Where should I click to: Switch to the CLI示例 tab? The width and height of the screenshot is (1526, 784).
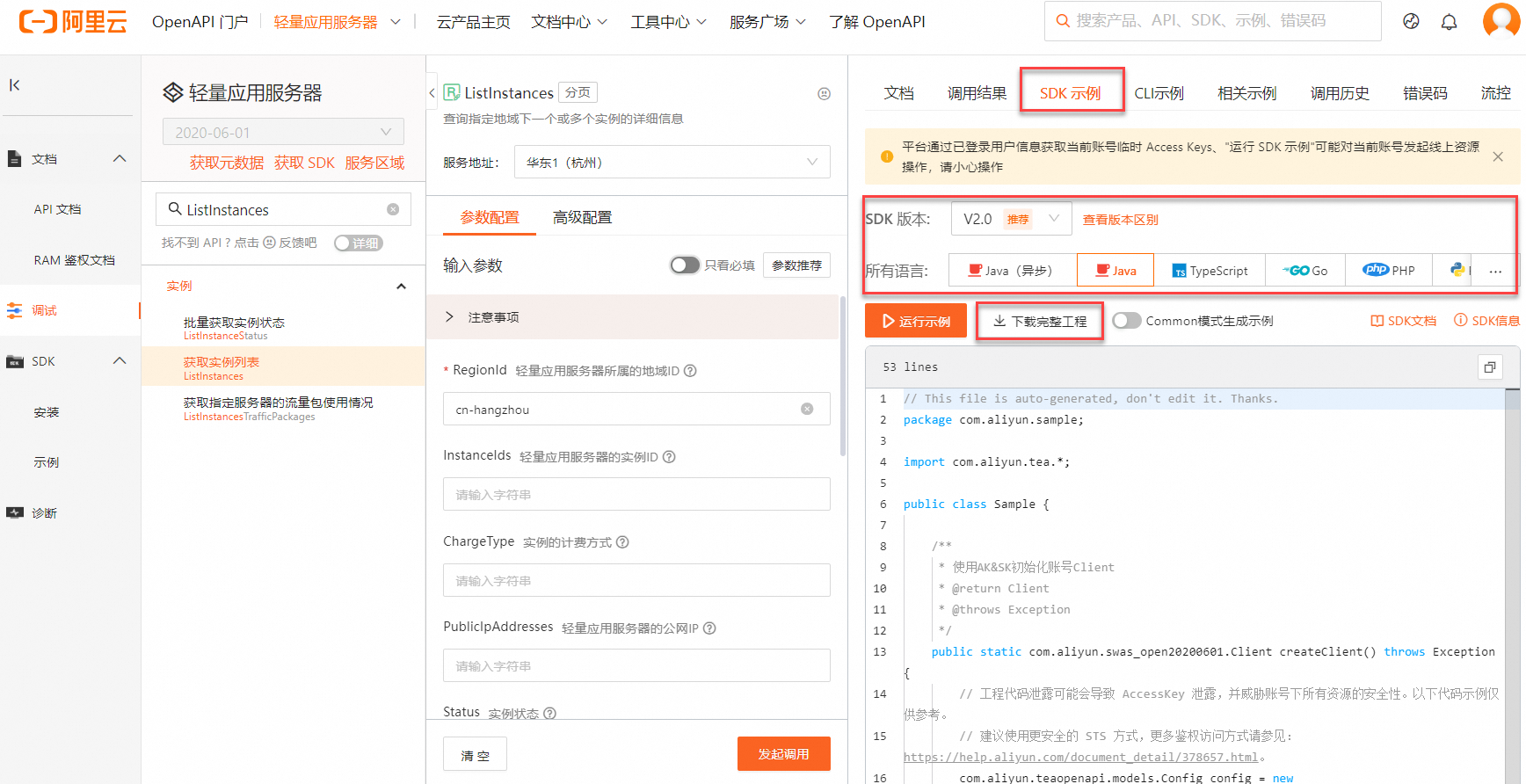point(1159,93)
